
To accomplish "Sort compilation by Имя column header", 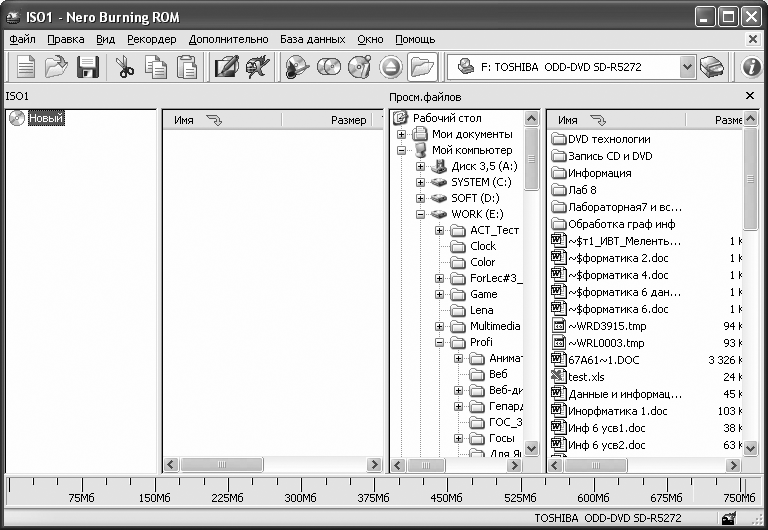I will click(222, 120).
